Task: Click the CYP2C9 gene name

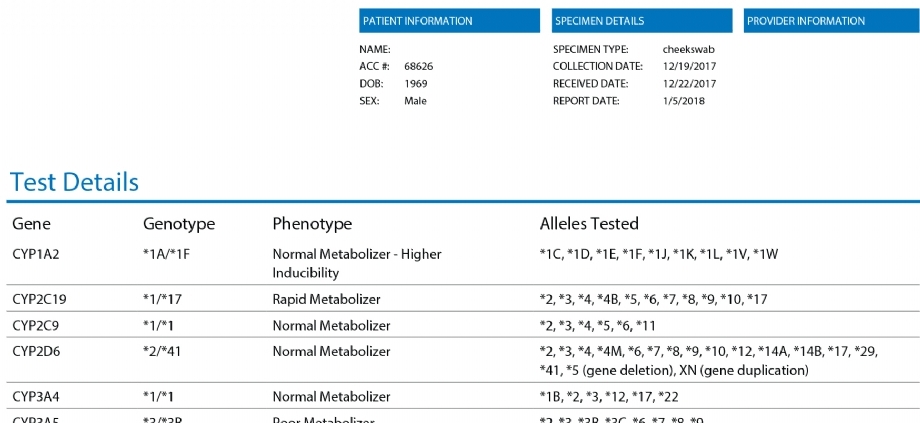Action: 36,325
